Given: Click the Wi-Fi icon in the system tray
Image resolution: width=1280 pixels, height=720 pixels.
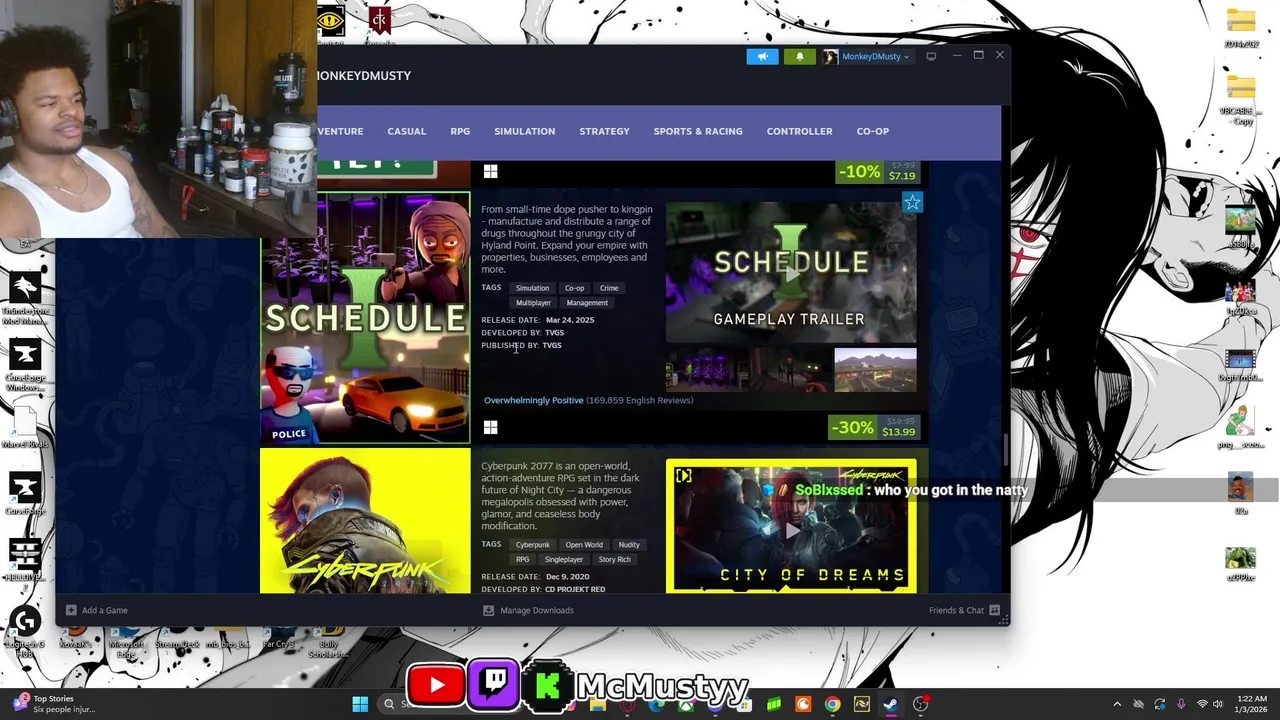Looking at the screenshot, I should (x=1203, y=704).
